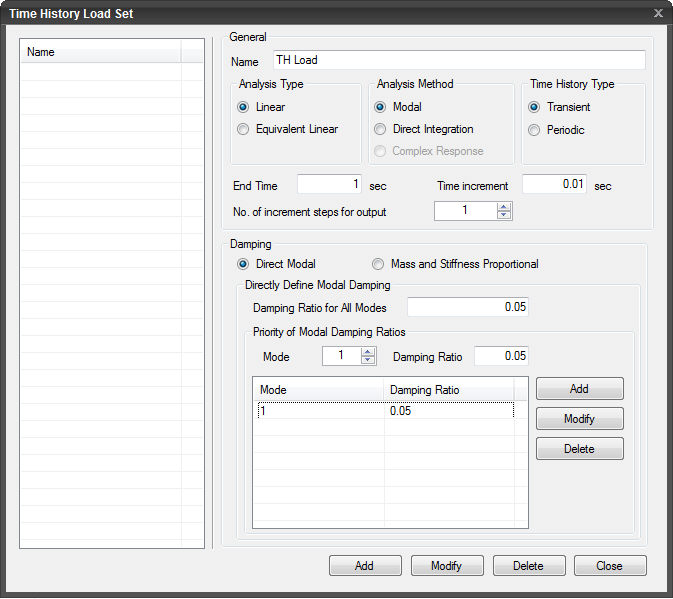
Task: Select Periodic time history type
Action: [534, 130]
